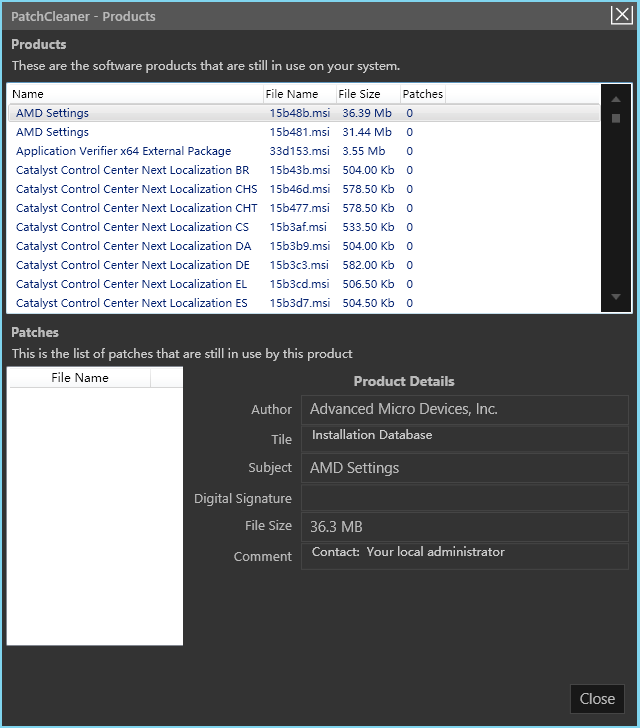Screen dimensions: 640x728
Task: Click file name 33d153.msi
Action: pos(300,151)
